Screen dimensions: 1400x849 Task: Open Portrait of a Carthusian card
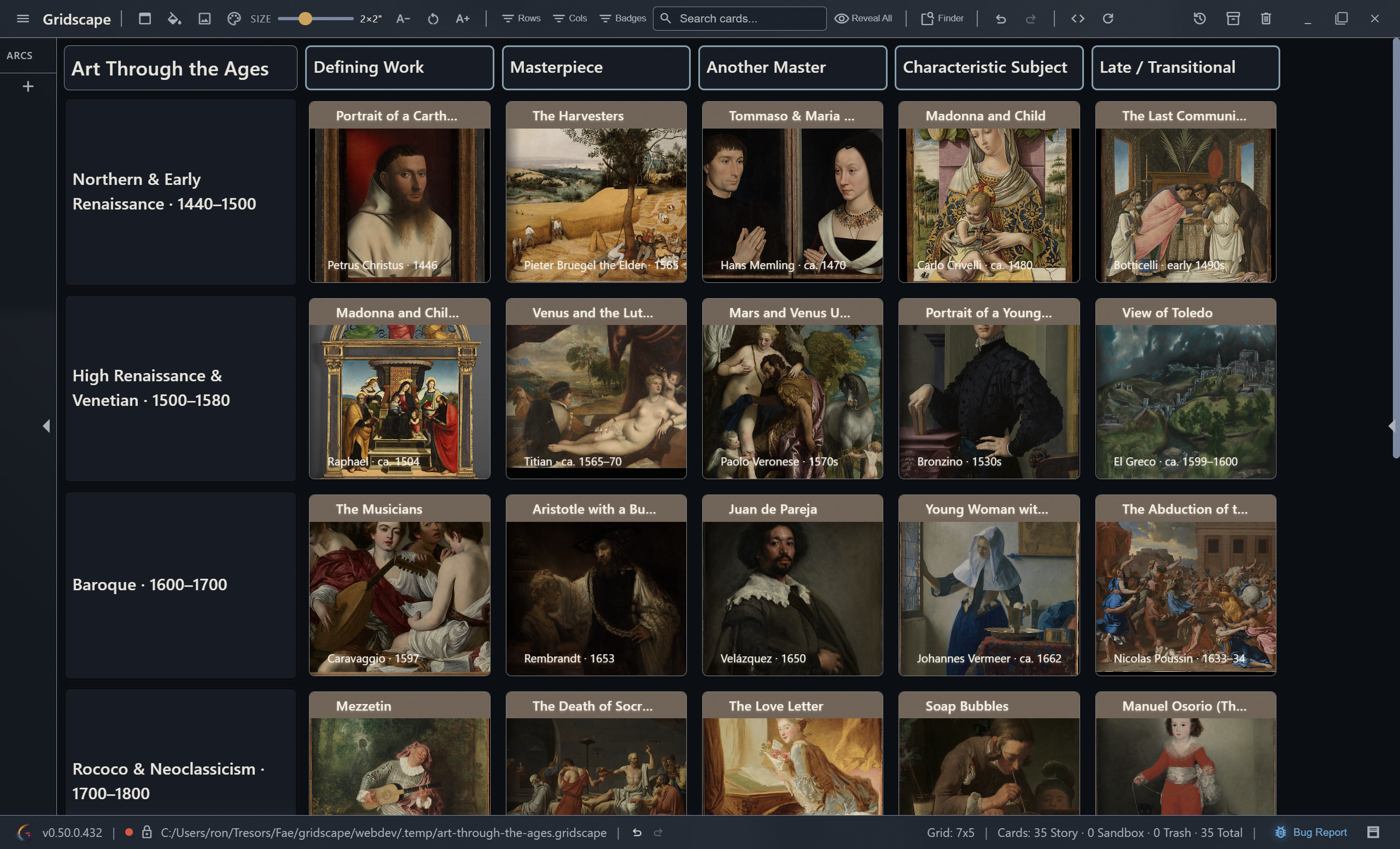click(399, 192)
